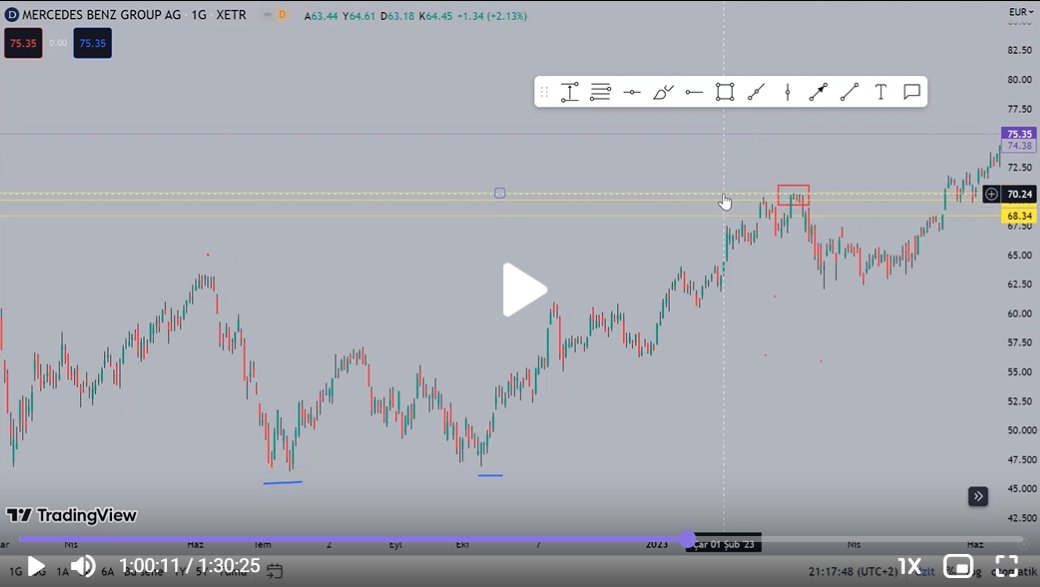
Task: Select the brush drawing tool
Action: 663,92
